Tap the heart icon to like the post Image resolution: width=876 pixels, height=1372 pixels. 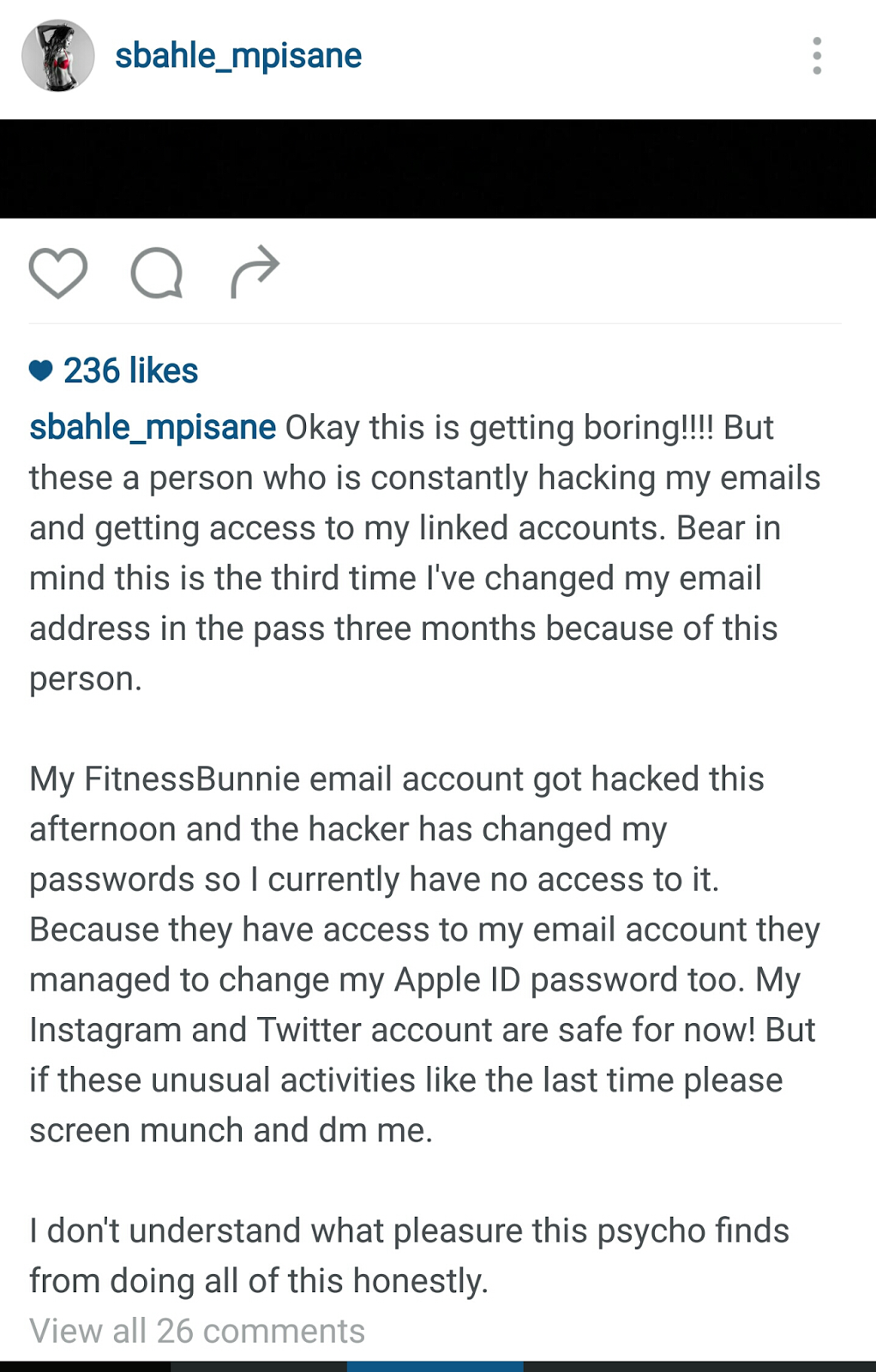(58, 273)
